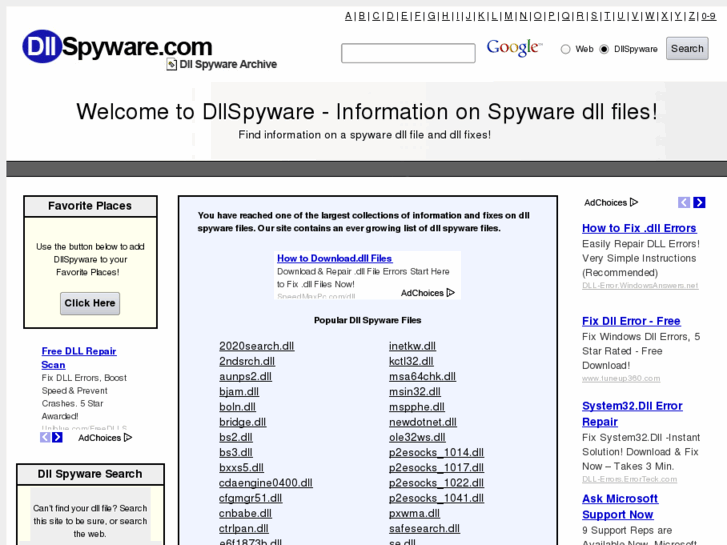Open How to Fix .dll Errors ad
The image size is (727, 545).
coord(639,228)
